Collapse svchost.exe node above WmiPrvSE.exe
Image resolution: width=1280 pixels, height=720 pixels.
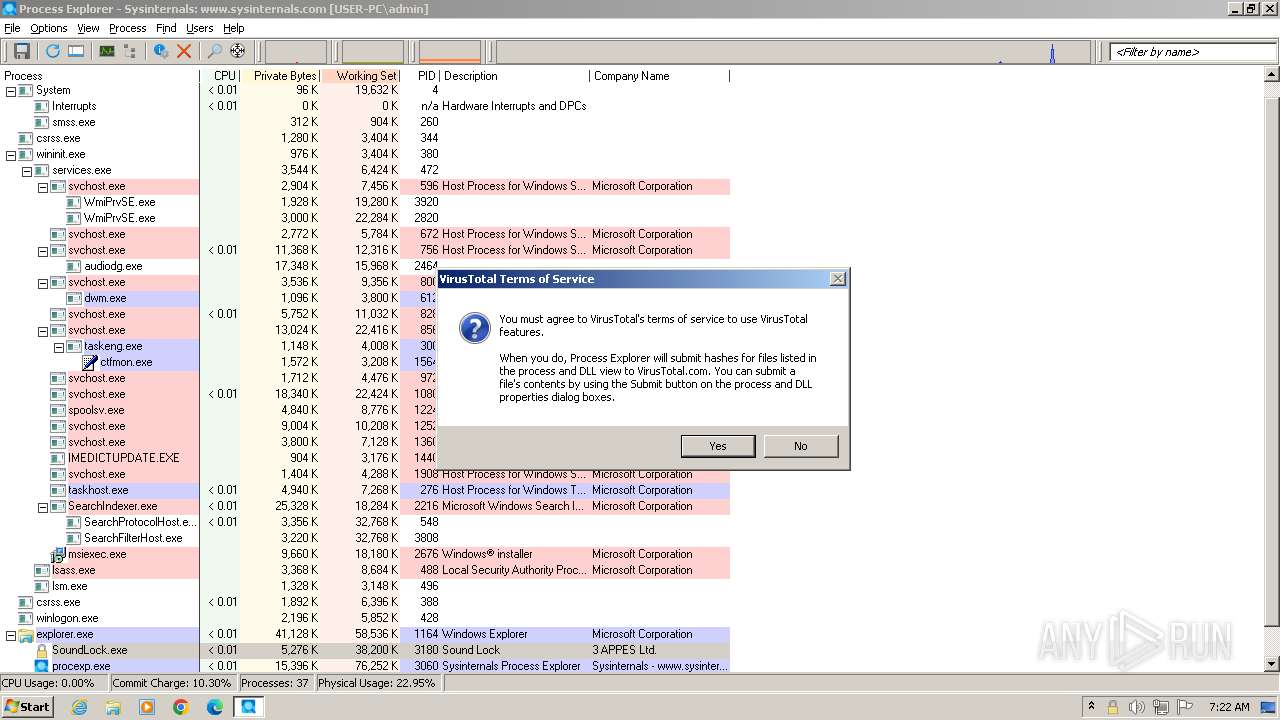tap(43, 186)
